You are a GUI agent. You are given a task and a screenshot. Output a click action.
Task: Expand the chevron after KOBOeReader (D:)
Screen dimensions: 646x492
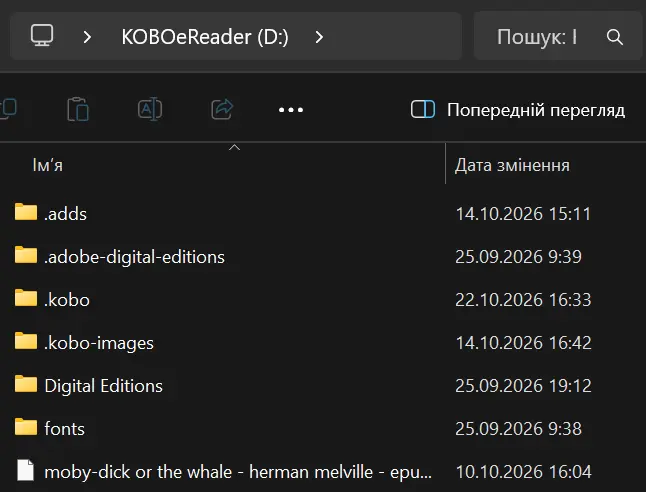[319, 37]
